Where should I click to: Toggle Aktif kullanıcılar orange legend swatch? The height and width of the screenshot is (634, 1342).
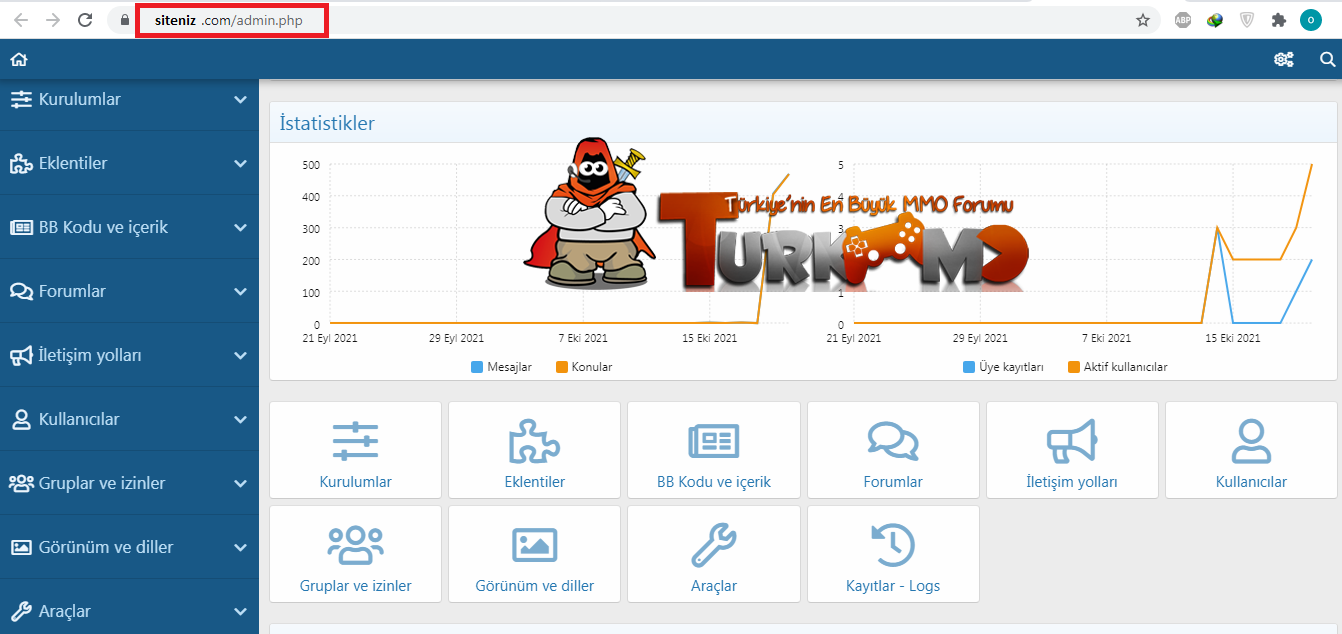pyautogui.click(x=1074, y=367)
